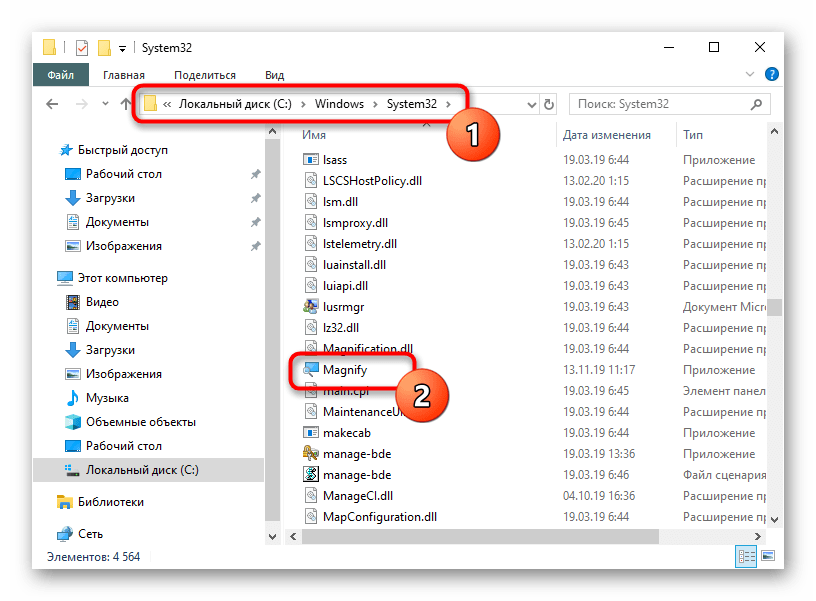Image resolution: width=816 pixels, height=601 pixels.
Task: Open pinned Рабочий стол under Быстрый доступ
Action: tap(124, 174)
